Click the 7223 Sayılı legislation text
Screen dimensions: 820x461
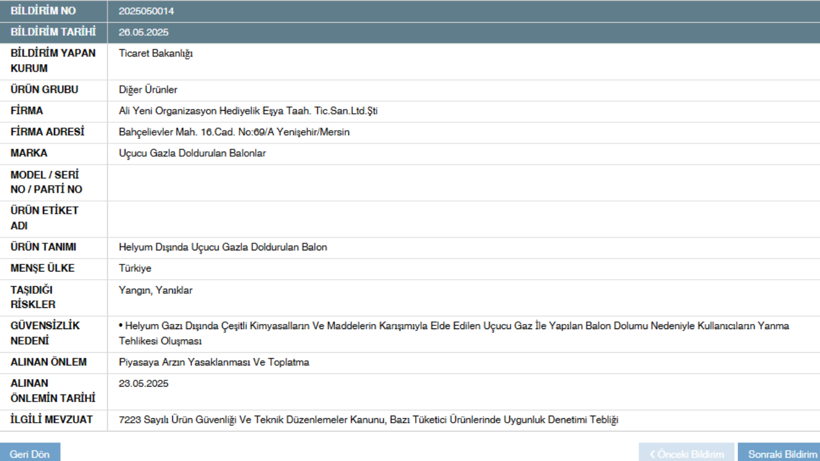(x=368, y=420)
